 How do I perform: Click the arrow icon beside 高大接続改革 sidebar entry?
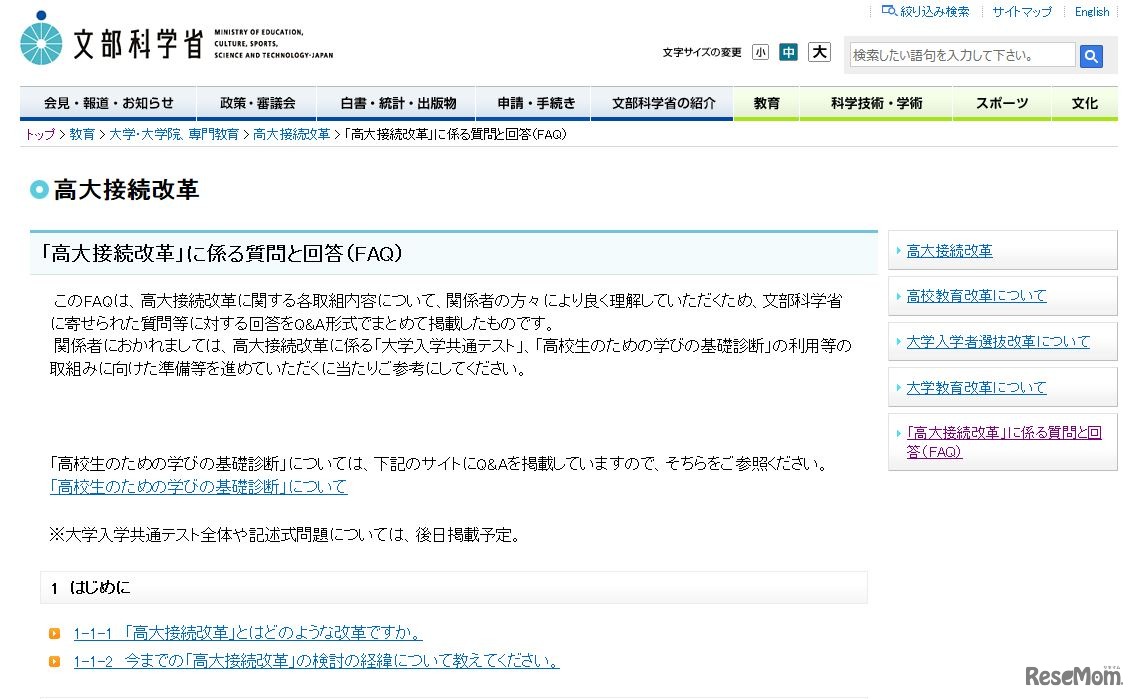898,250
